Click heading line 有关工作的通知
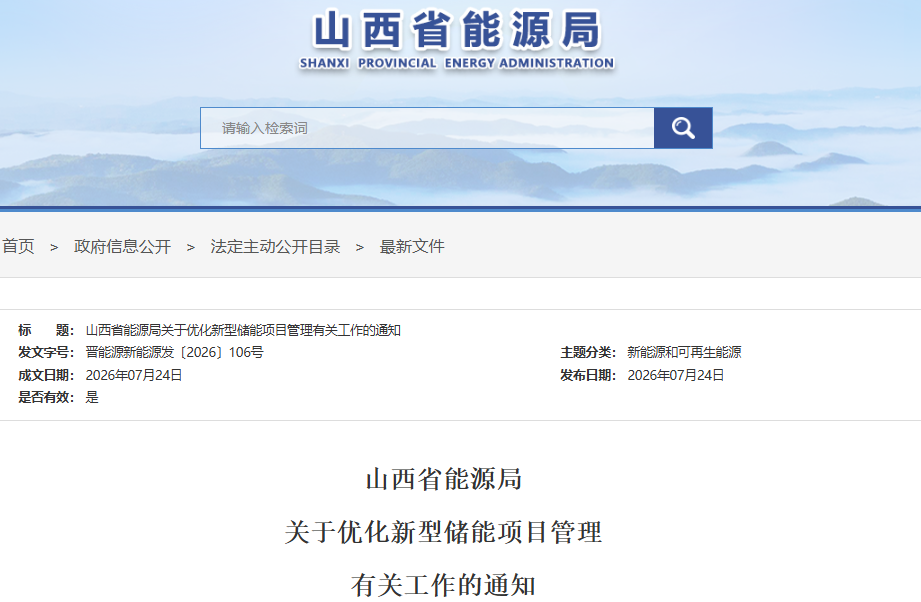This screenshot has height=602, width=921. click(x=443, y=585)
